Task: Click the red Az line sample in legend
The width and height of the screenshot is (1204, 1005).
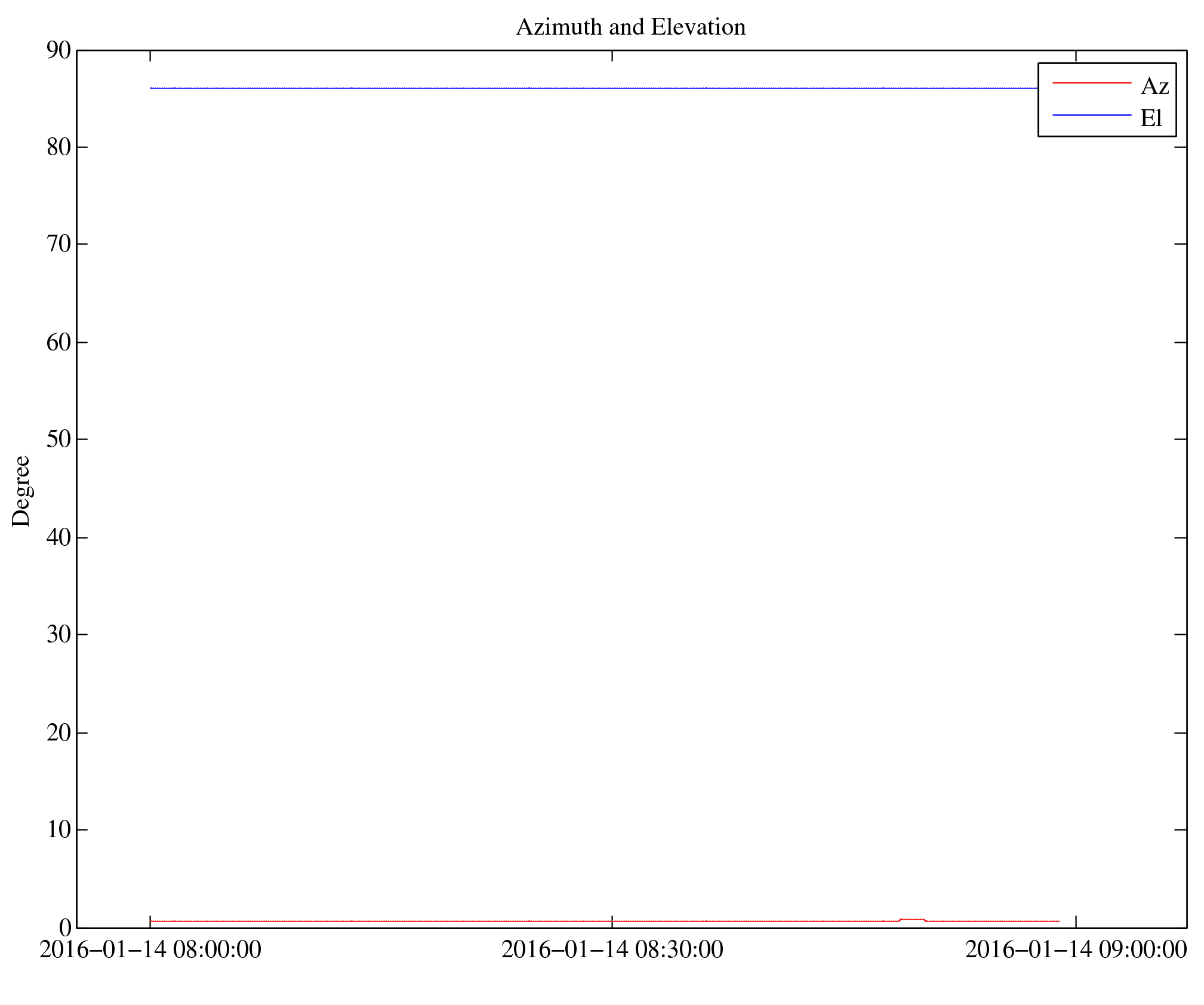Action: 1091,82
